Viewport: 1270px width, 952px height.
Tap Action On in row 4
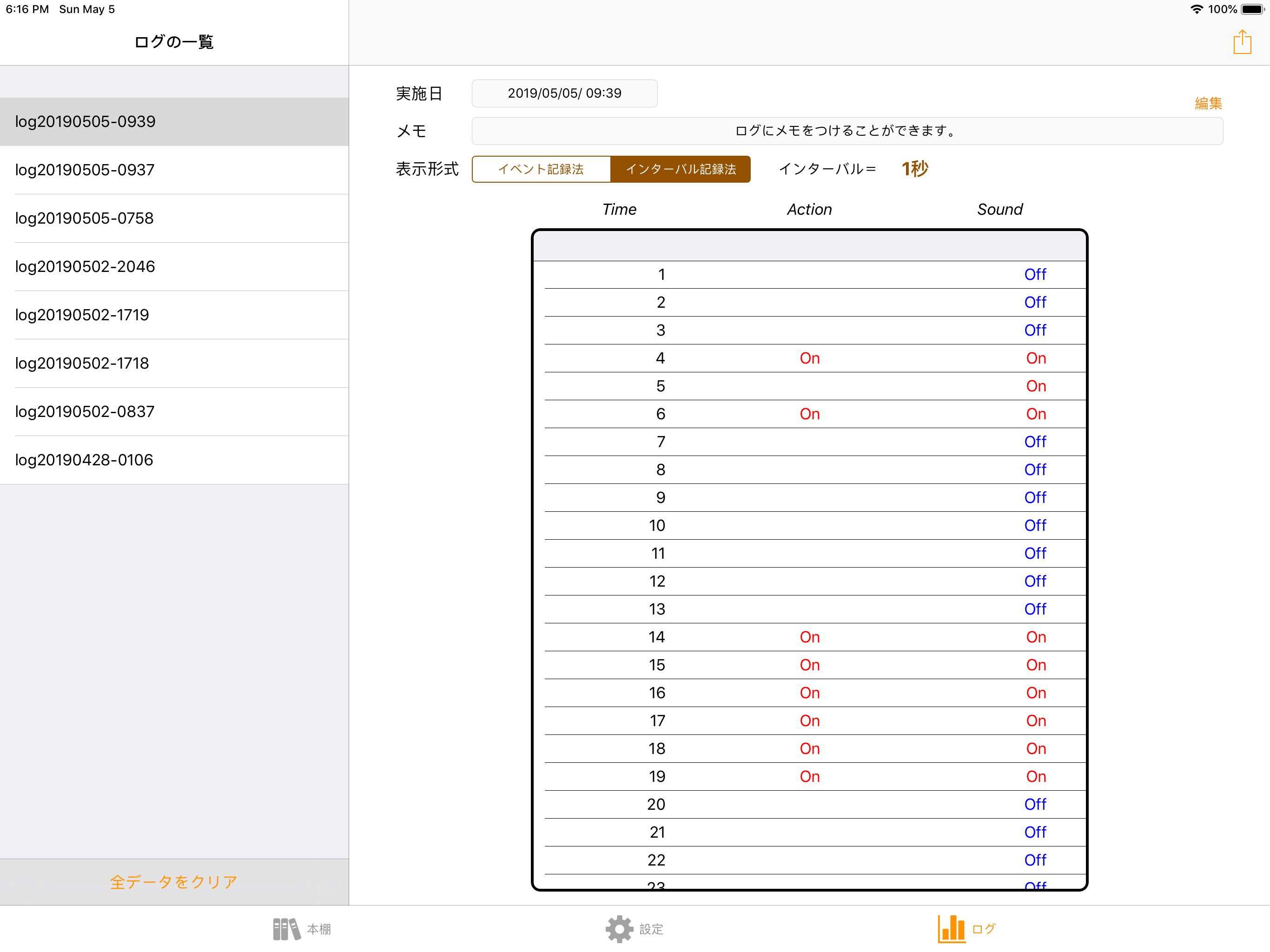point(809,358)
